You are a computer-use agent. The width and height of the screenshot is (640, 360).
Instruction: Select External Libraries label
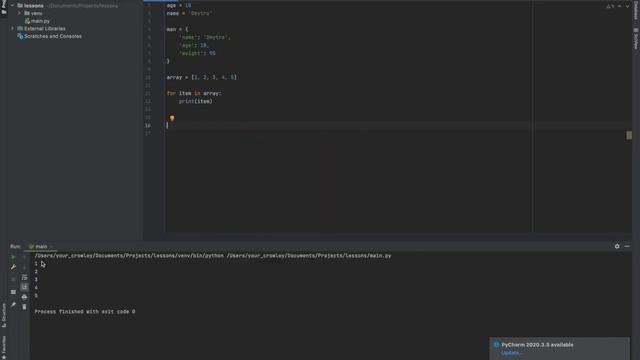pos(44,29)
